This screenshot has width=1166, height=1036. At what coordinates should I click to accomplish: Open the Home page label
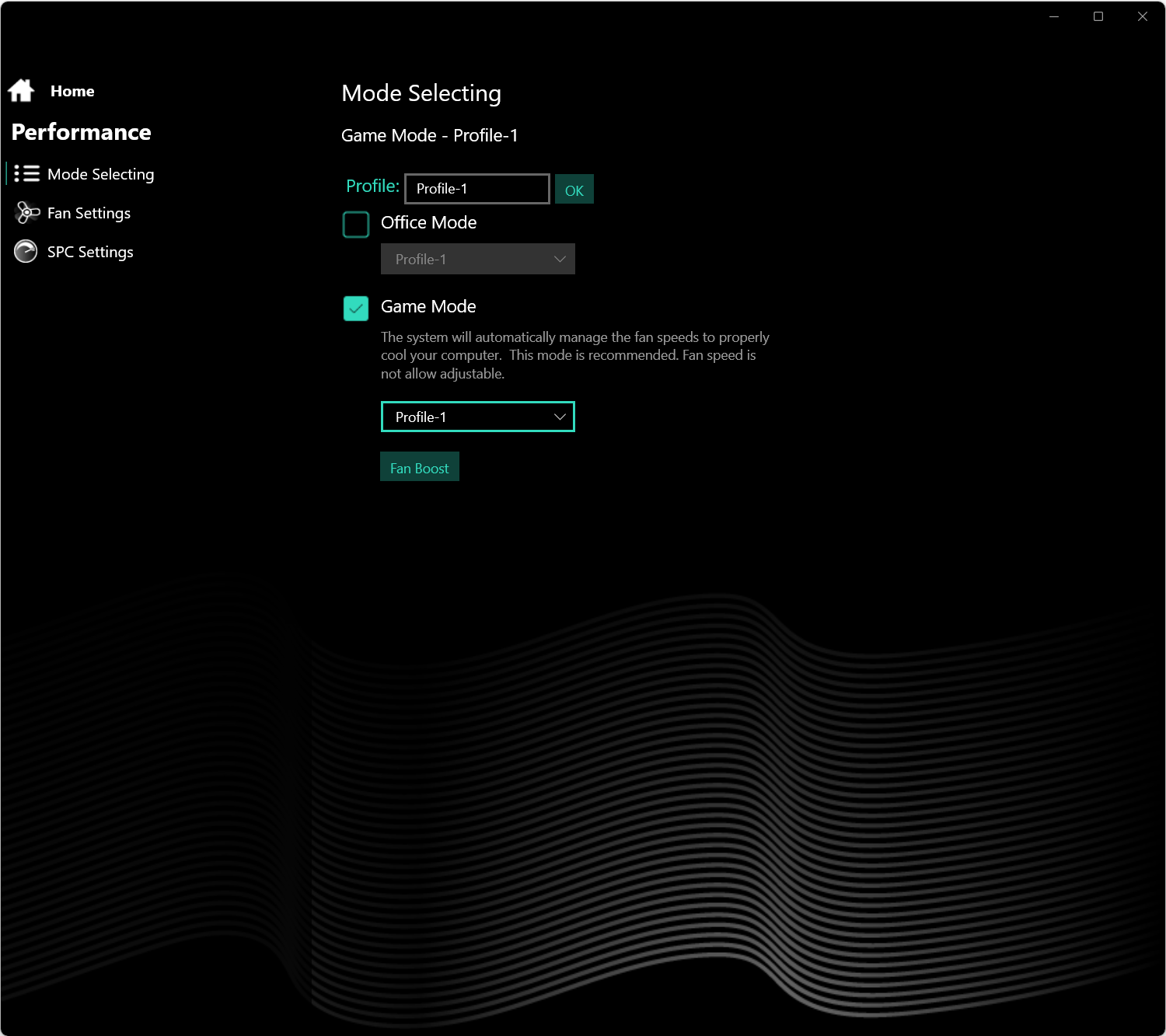pos(72,91)
